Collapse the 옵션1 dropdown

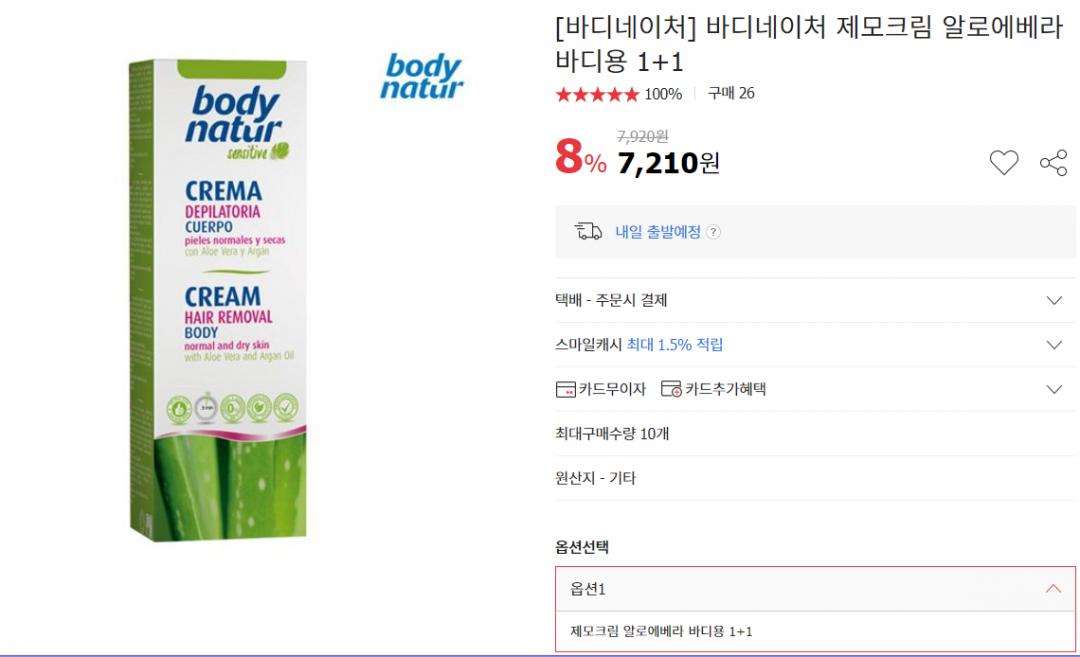(1053, 589)
